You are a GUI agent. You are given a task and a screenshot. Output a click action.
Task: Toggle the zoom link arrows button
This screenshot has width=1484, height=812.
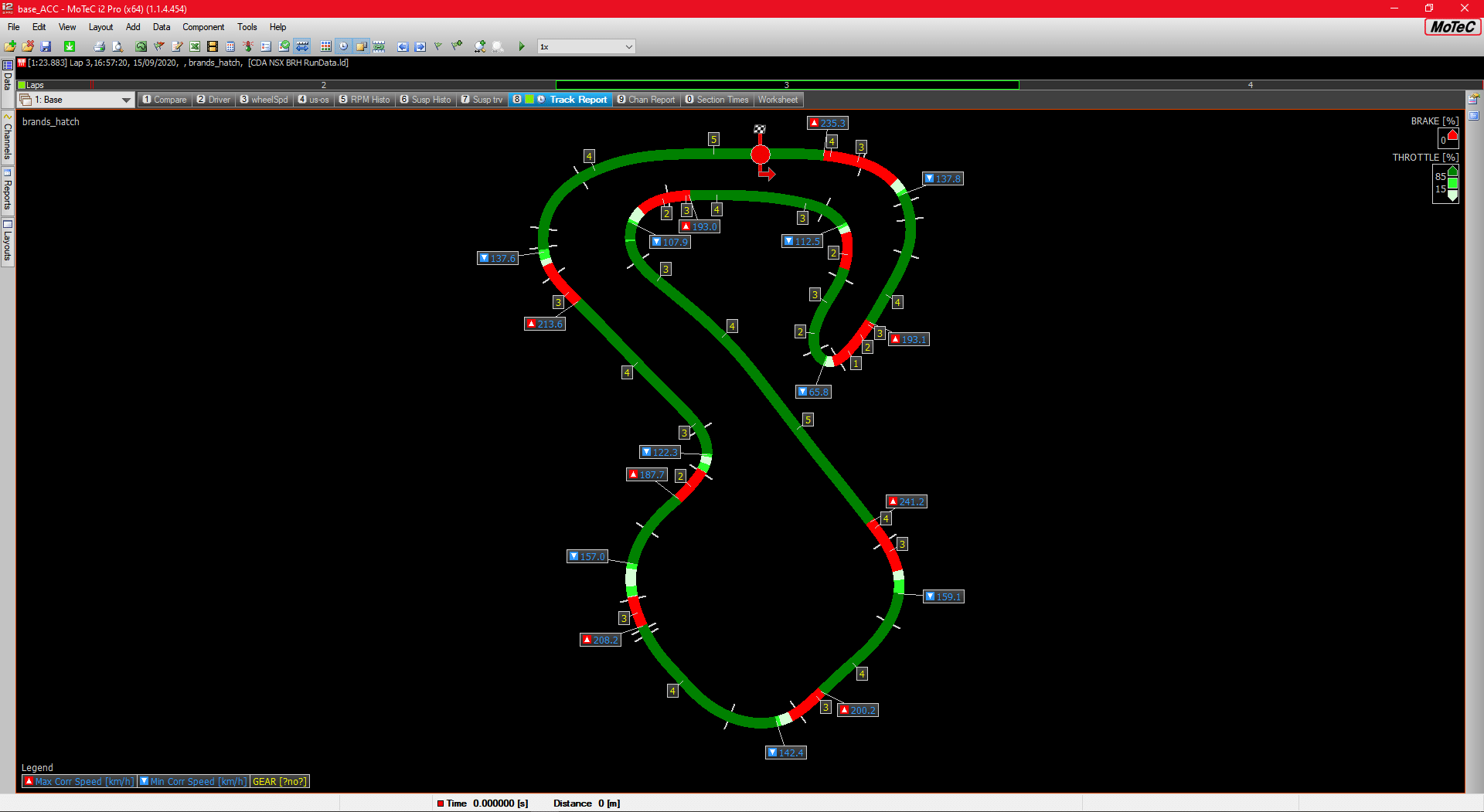tap(302, 47)
